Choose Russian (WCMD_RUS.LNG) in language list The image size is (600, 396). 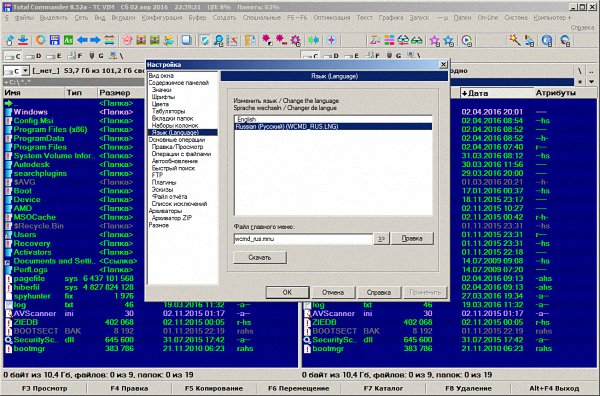click(333, 127)
